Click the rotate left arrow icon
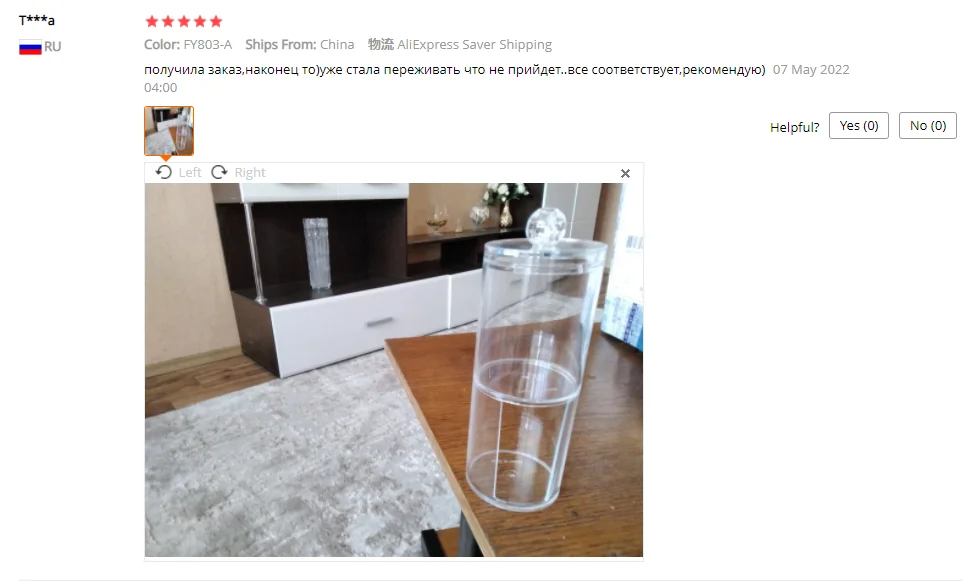Viewport: 964px width, 583px height. coord(164,172)
